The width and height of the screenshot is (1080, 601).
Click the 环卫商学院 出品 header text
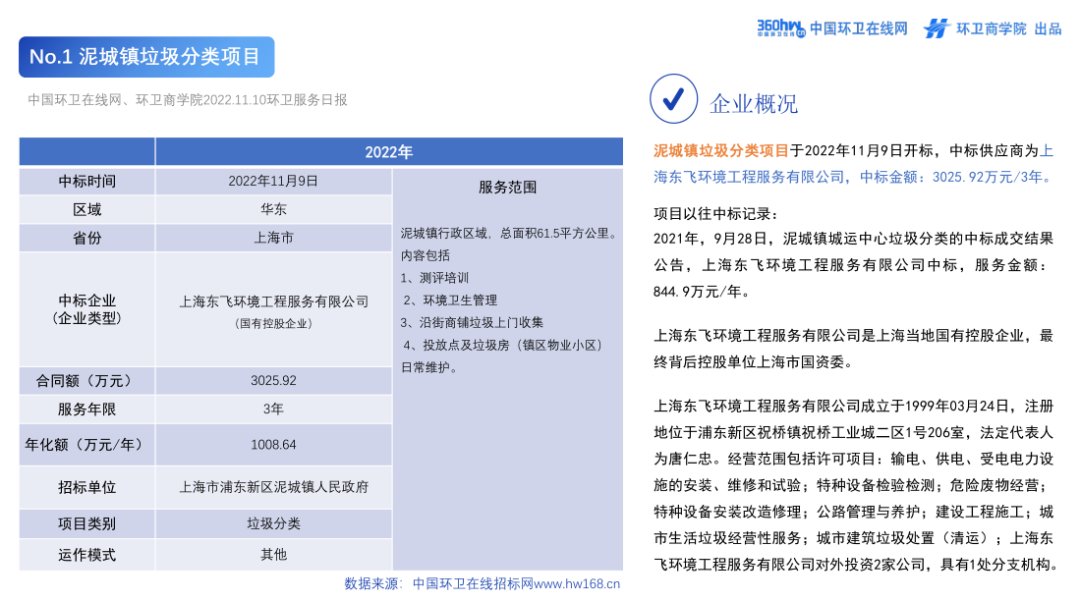coord(1009,29)
